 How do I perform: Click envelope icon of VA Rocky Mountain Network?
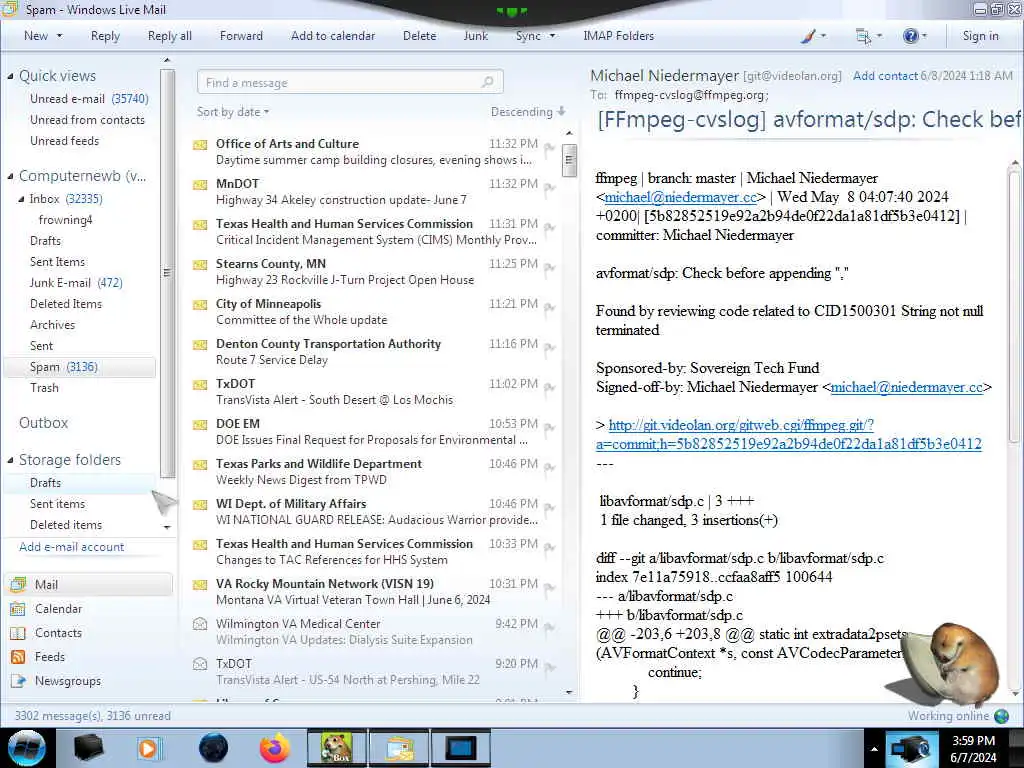click(200, 584)
